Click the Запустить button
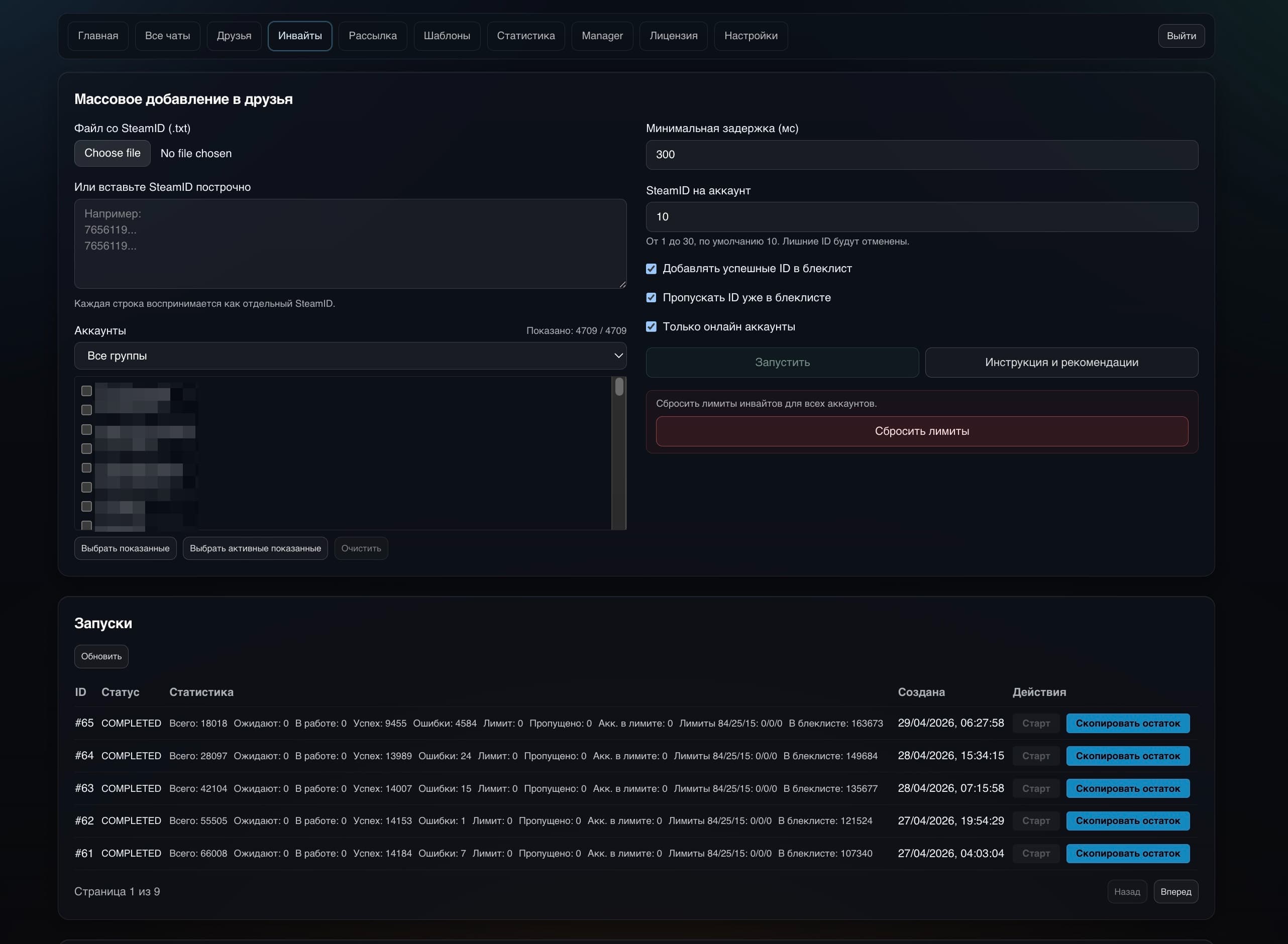 782,363
